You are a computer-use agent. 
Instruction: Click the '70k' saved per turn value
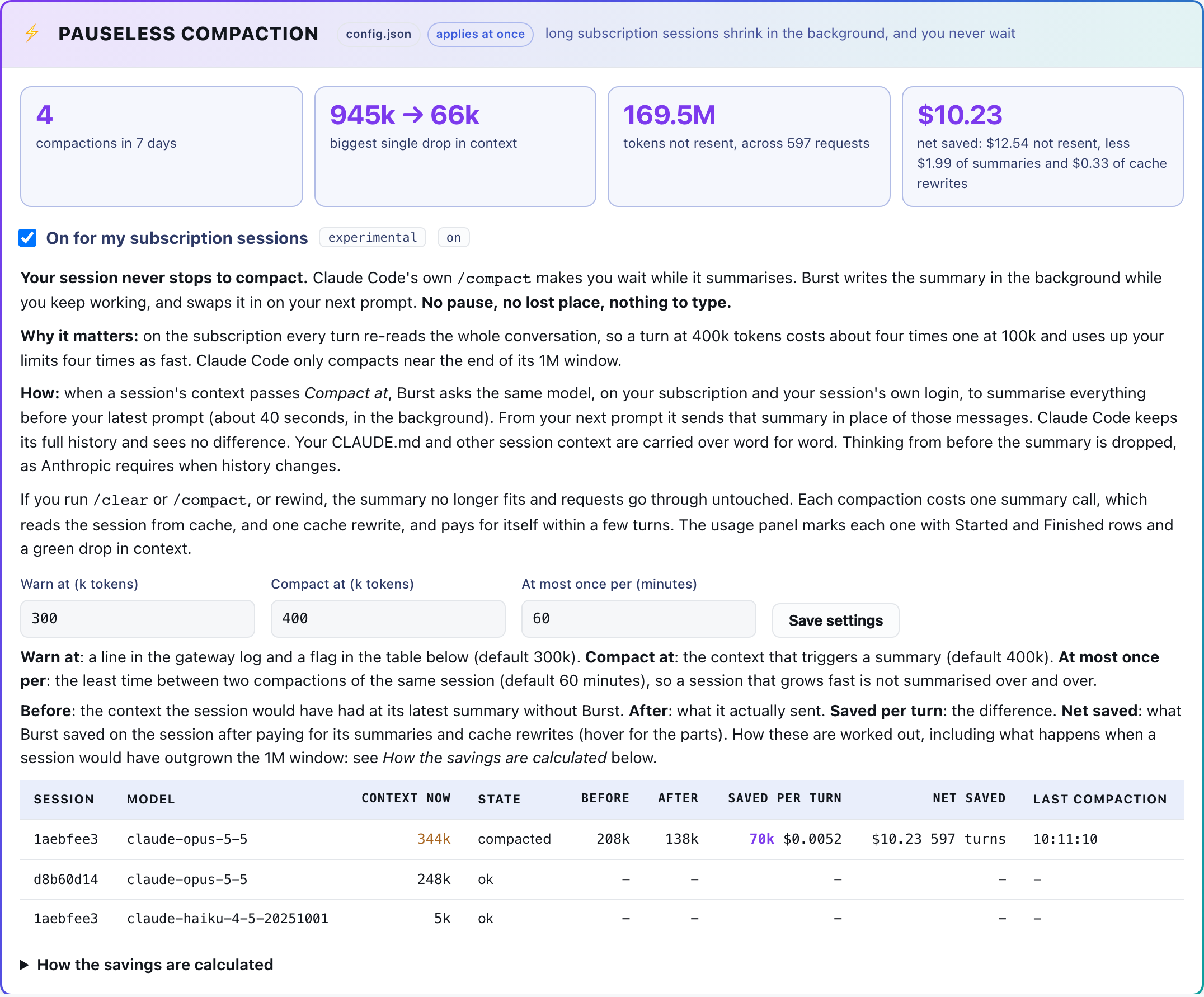(x=762, y=839)
